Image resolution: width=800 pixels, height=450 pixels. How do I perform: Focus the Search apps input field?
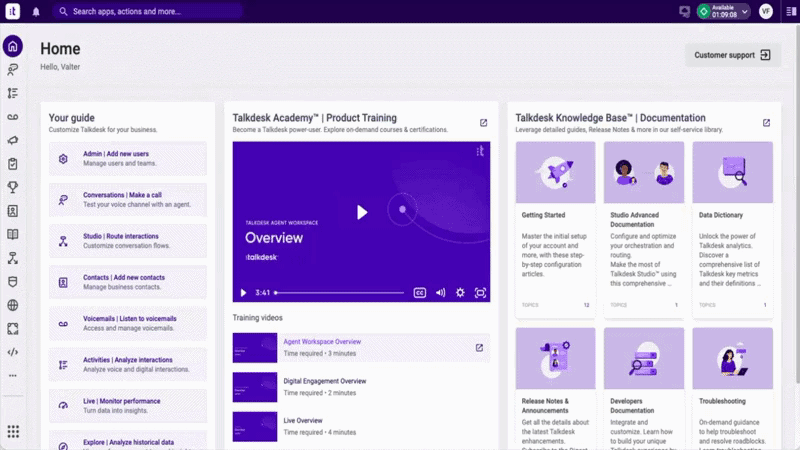click(x=147, y=11)
